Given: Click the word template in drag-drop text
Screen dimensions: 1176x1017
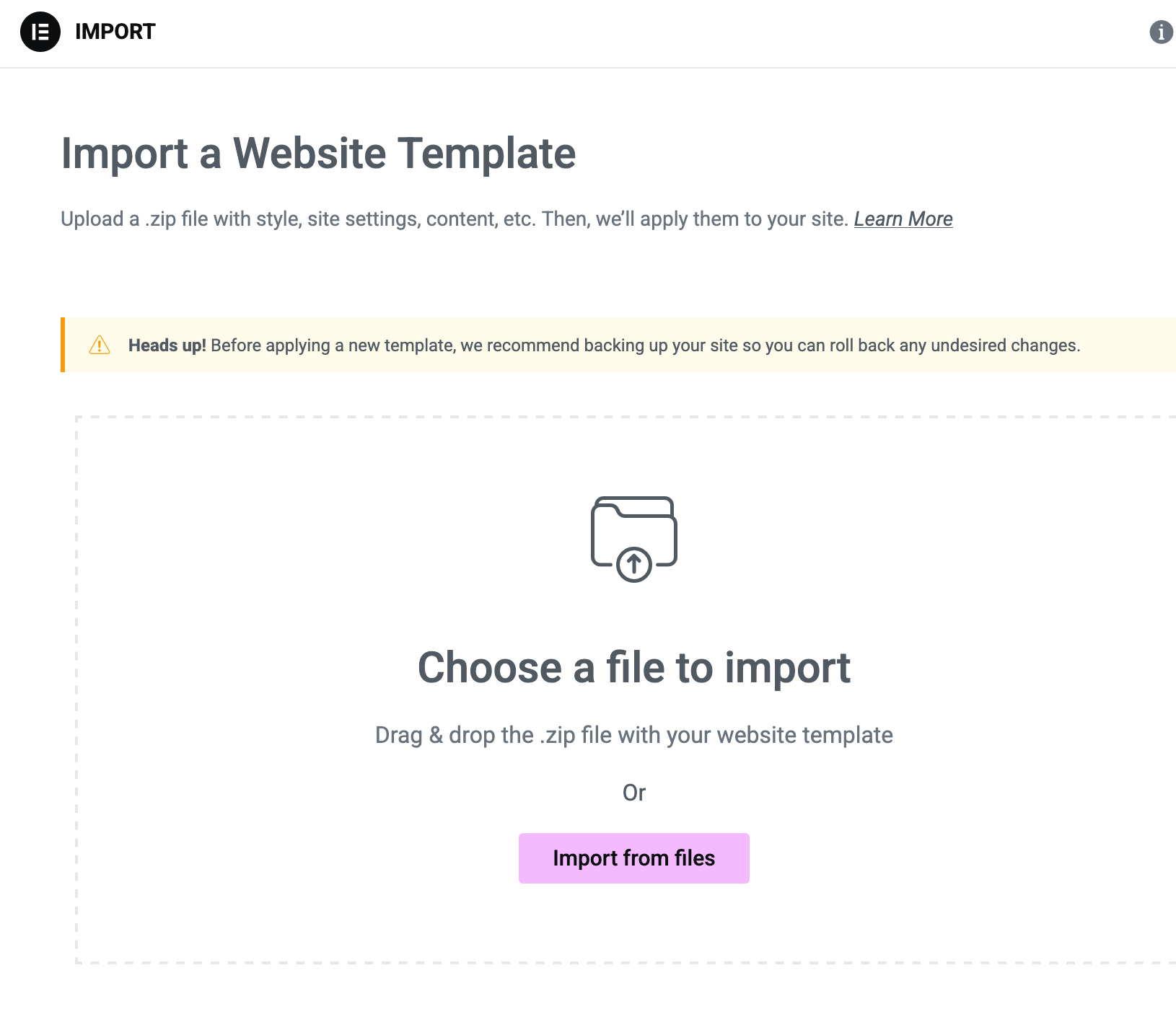Looking at the screenshot, I should click(847, 735).
